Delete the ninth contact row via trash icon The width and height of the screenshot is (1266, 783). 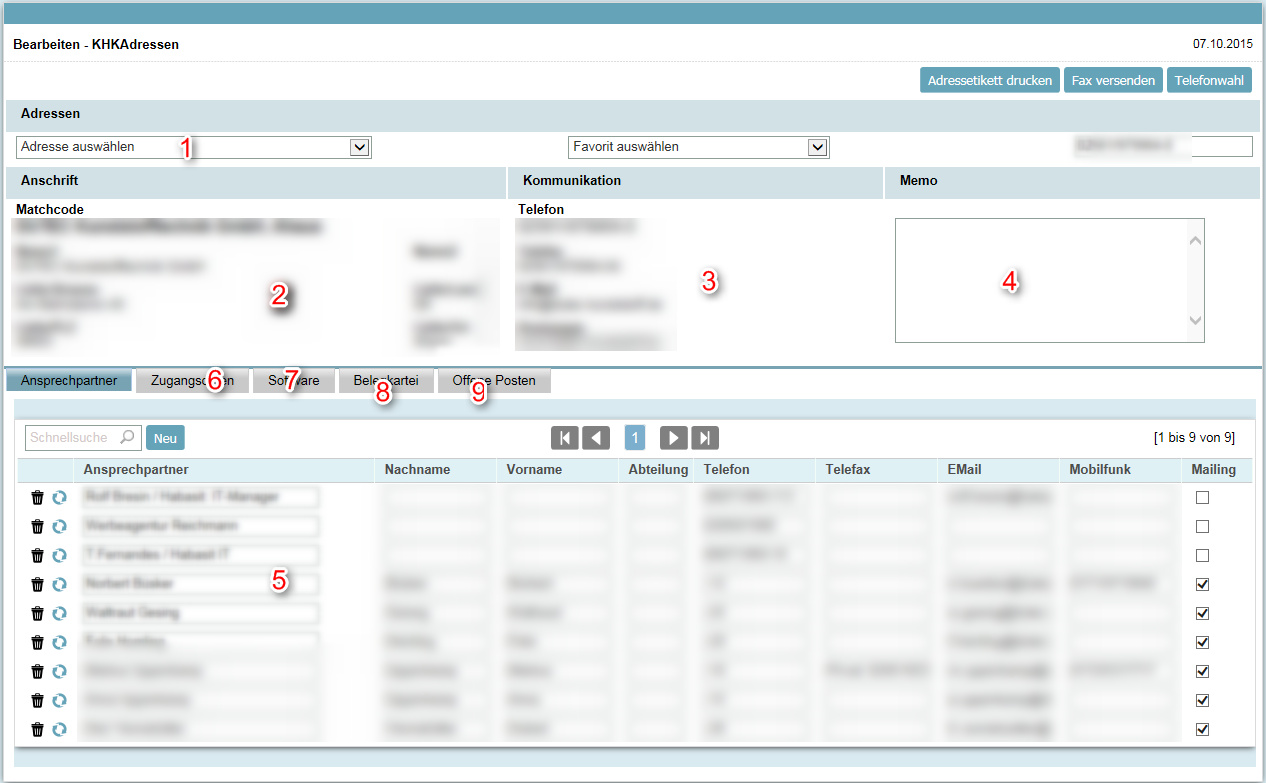(x=37, y=729)
